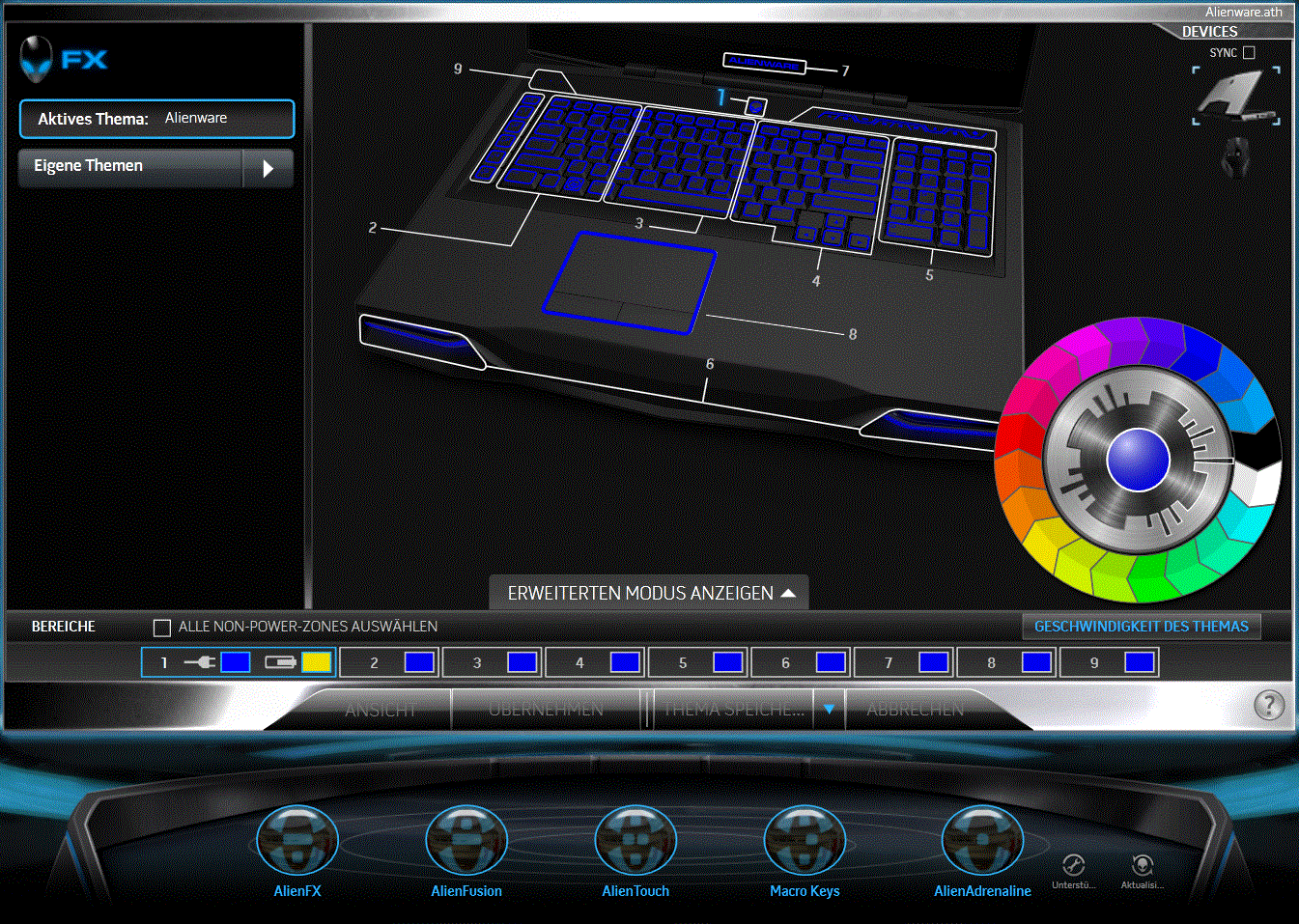Open help via the question mark icon
Screen dimensions: 1299x924
pos(1268,706)
